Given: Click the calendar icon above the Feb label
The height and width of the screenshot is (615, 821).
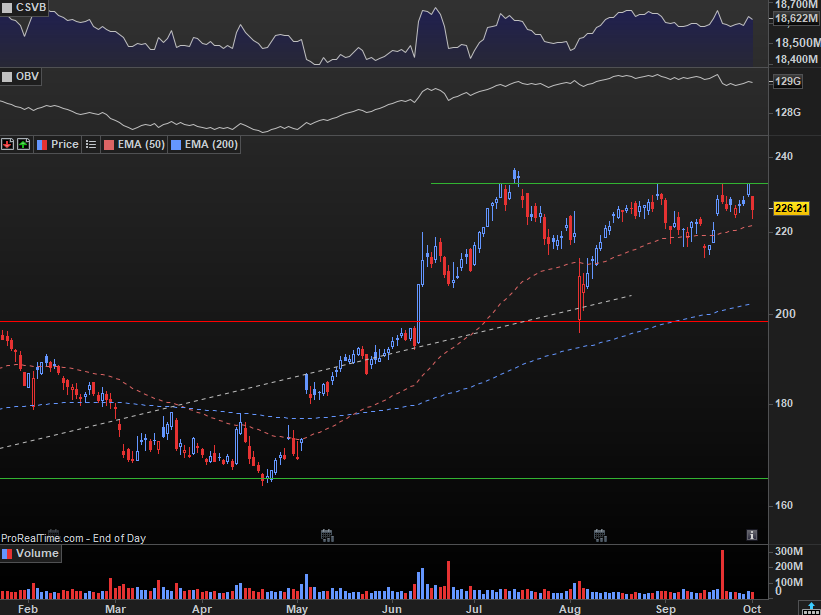Looking at the screenshot, I should [53, 533].
